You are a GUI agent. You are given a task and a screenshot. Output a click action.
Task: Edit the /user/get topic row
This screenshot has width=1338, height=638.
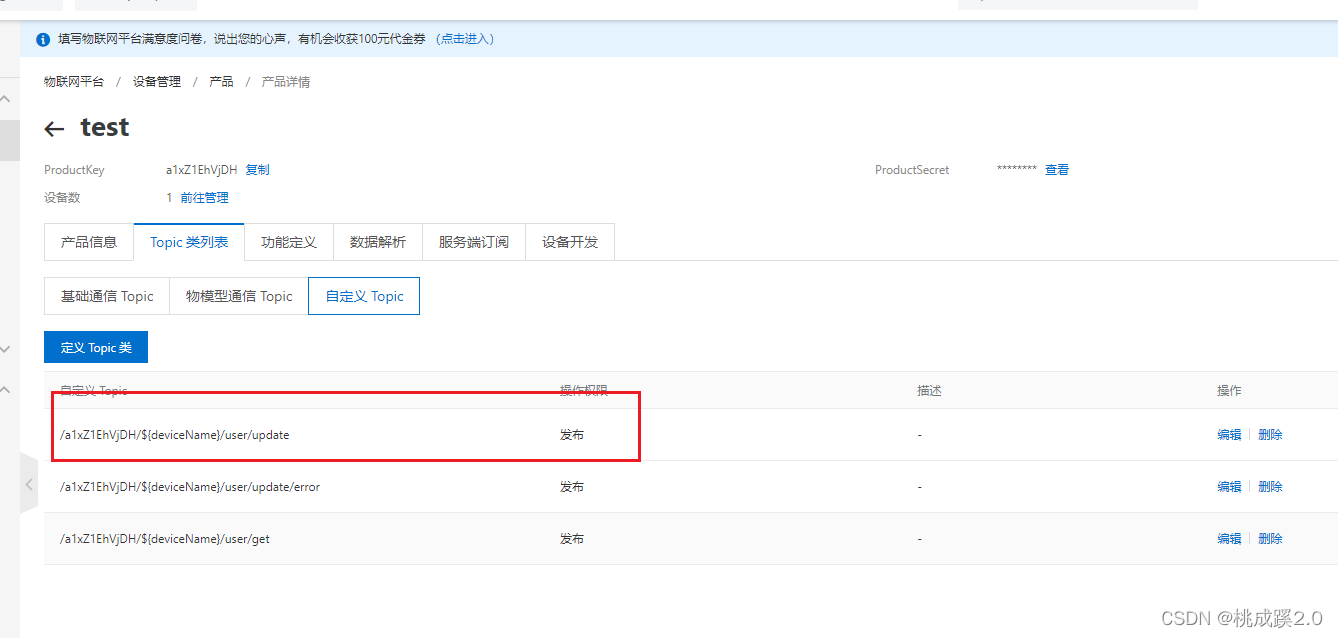[1229, 539]
